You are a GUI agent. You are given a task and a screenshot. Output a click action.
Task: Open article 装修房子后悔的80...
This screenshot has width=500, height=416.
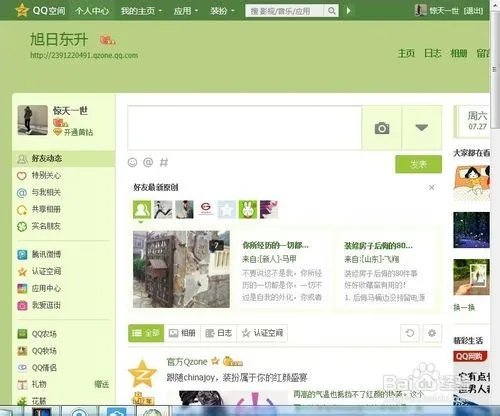[x=378, y=246]
